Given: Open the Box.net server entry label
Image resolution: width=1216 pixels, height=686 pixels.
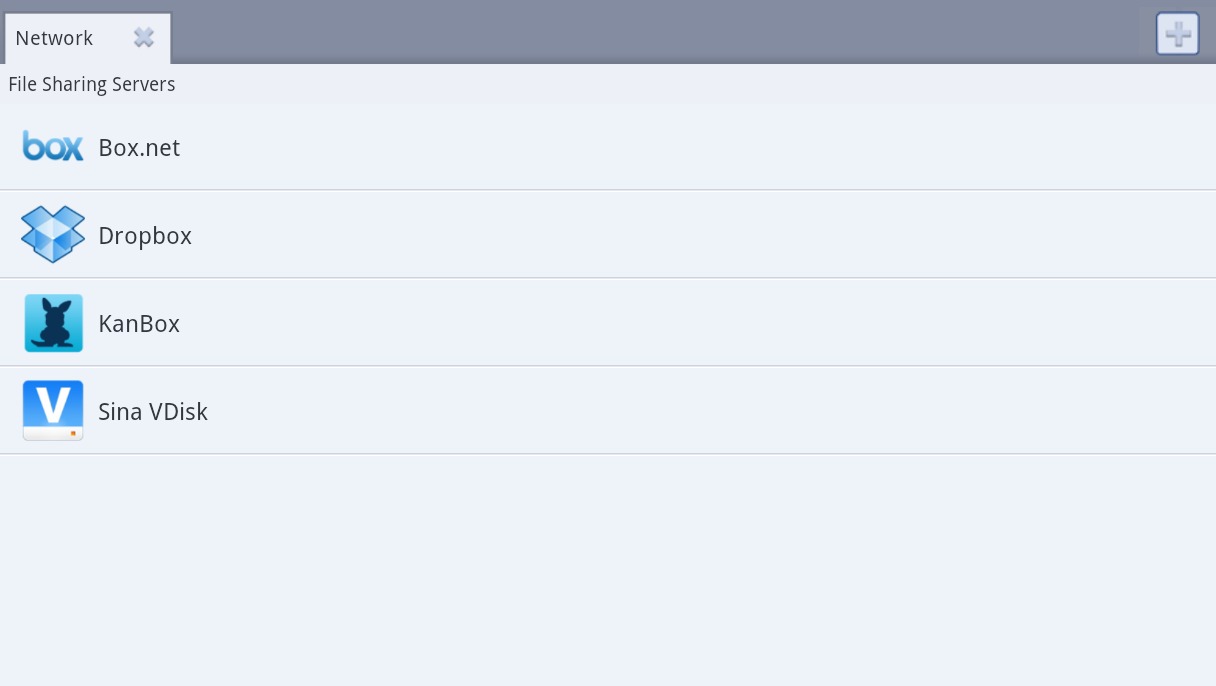Looking at the screenshot, I should pyautogui.click(x=139, y=148).
